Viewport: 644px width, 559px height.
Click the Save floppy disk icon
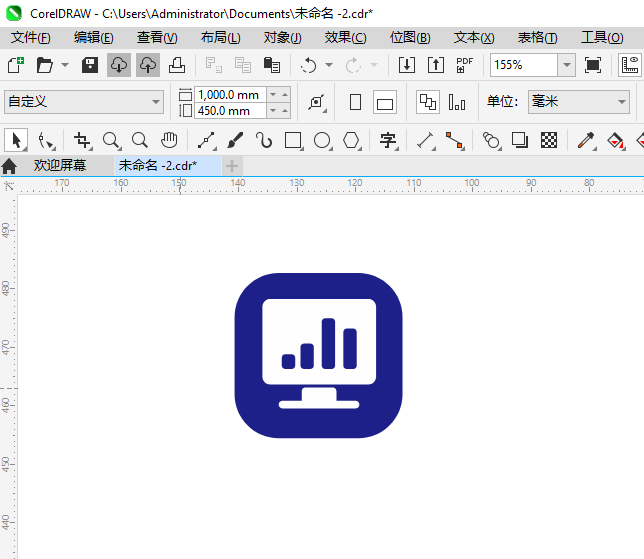tap(90, 65)
